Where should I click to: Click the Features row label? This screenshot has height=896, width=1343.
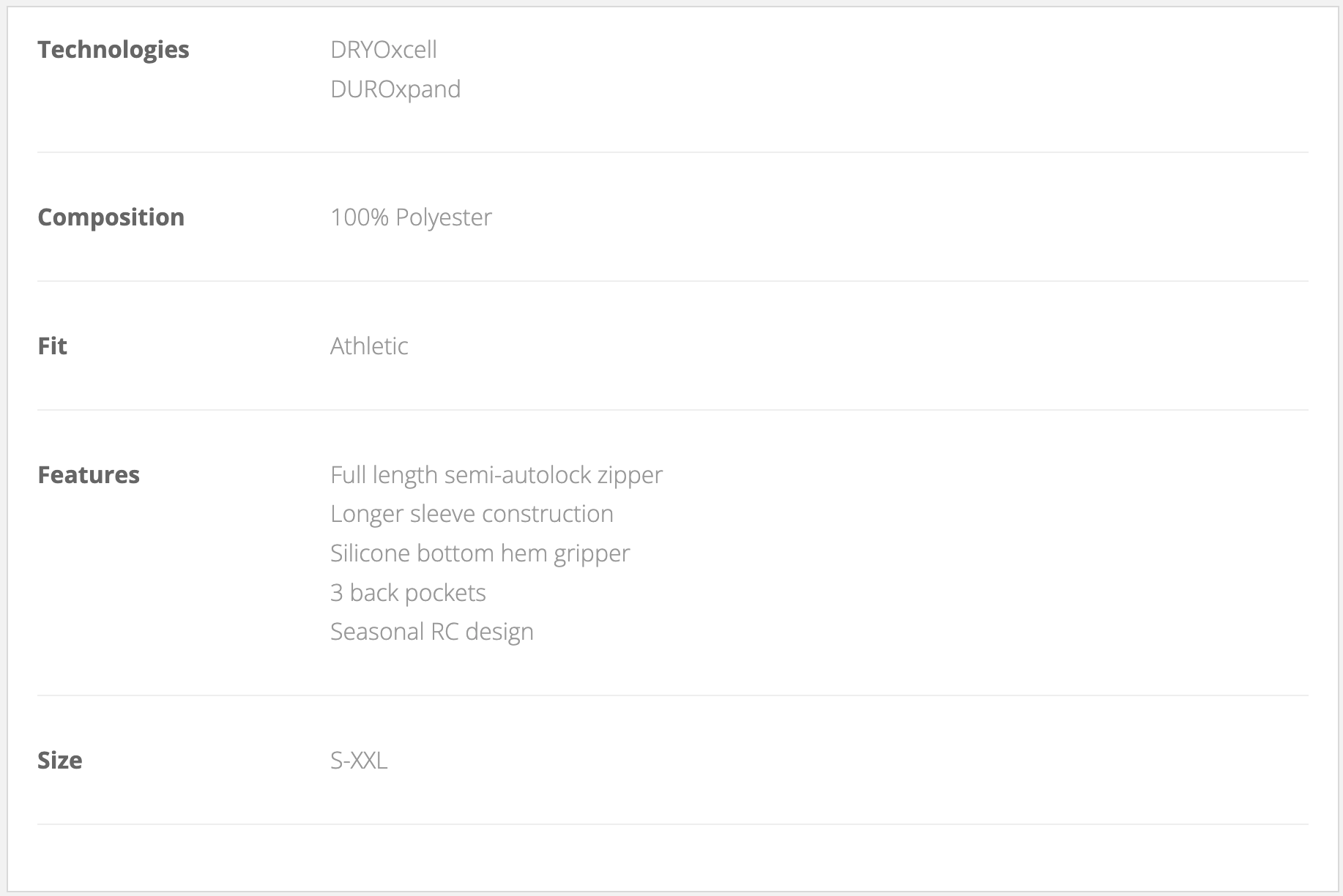pos(89,475)
